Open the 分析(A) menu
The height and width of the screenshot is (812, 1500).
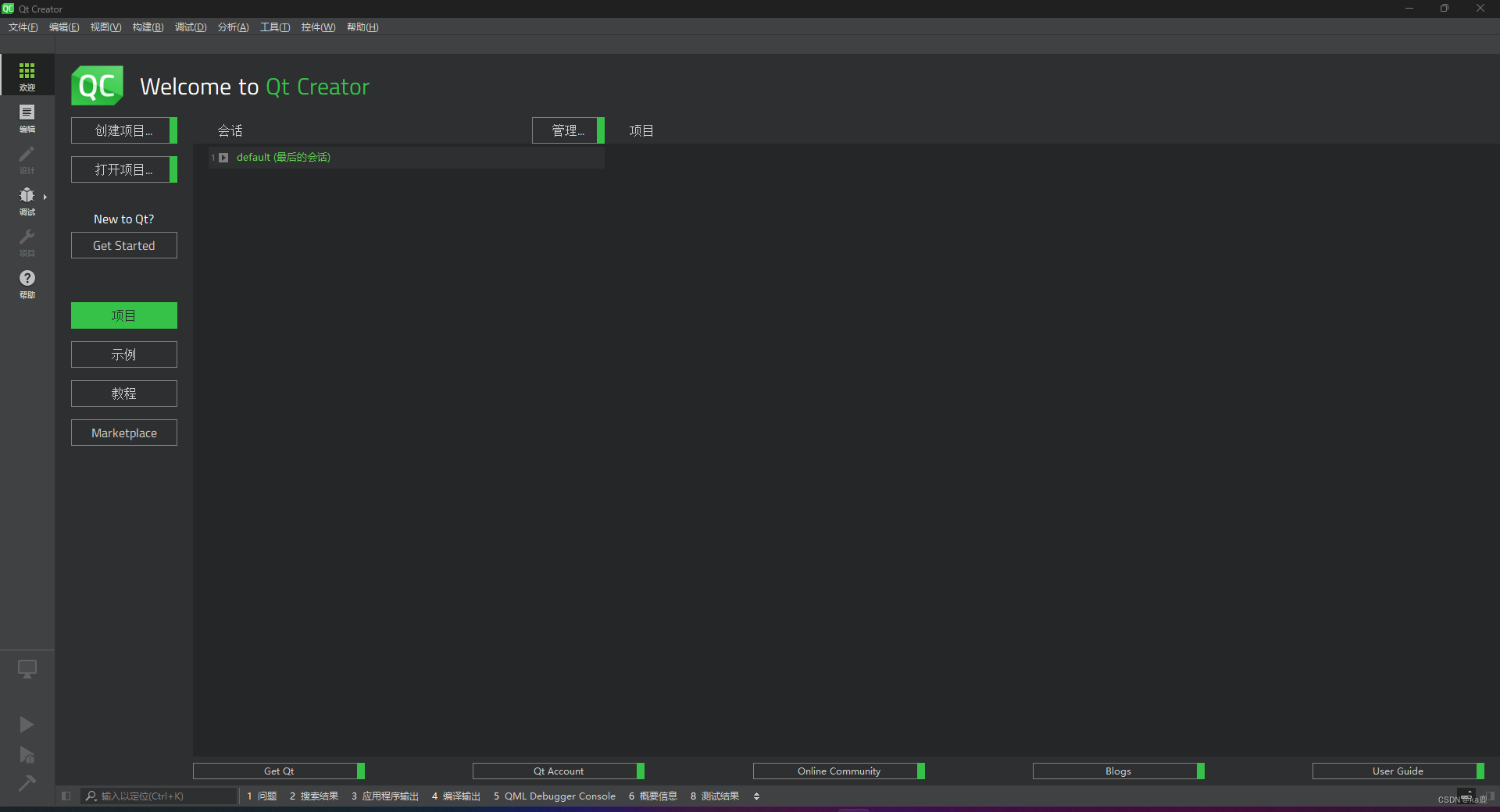233,27
